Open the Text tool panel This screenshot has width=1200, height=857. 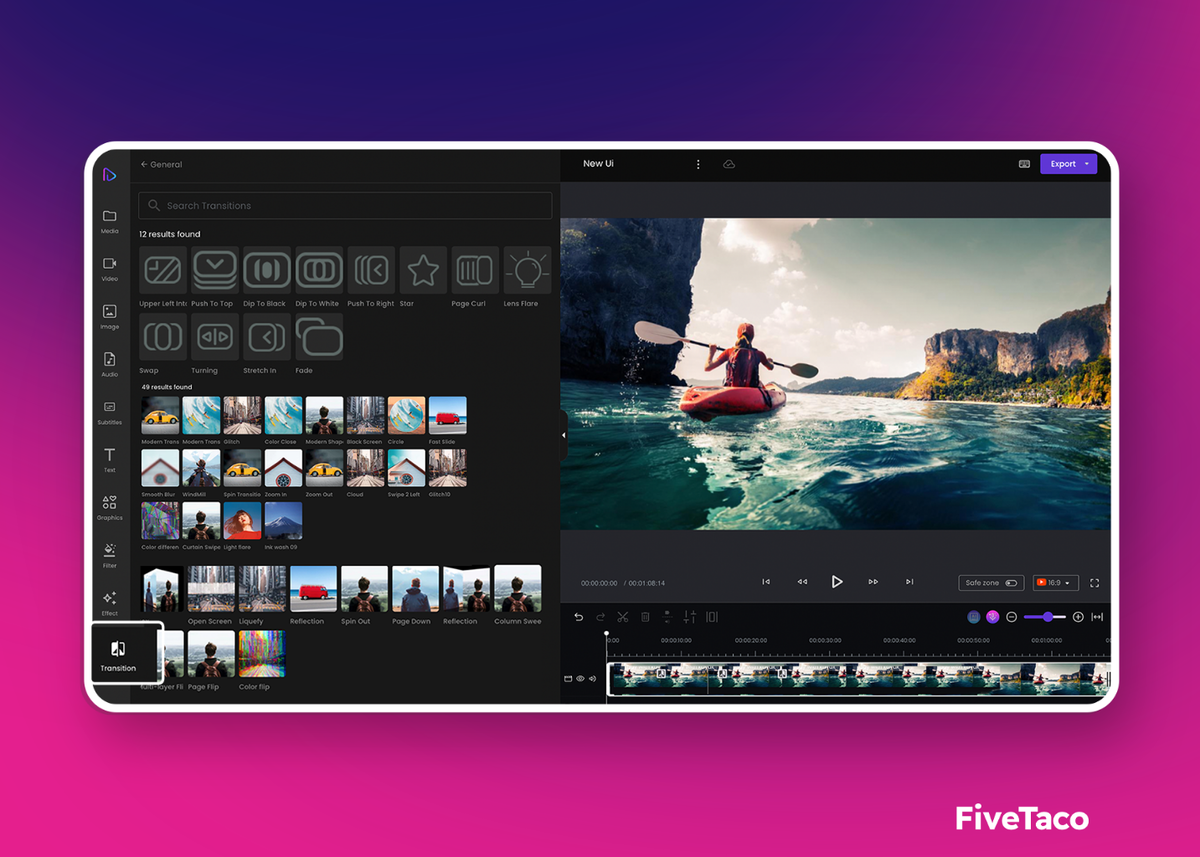pos(110,460)
